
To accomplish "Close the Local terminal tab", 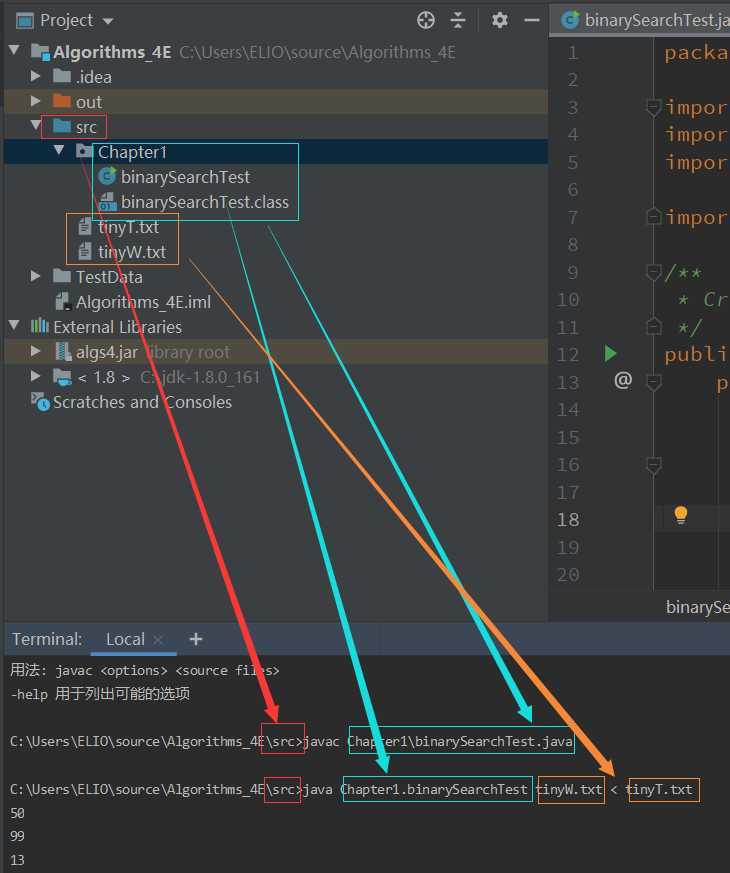I will click(x=158, y=640).
